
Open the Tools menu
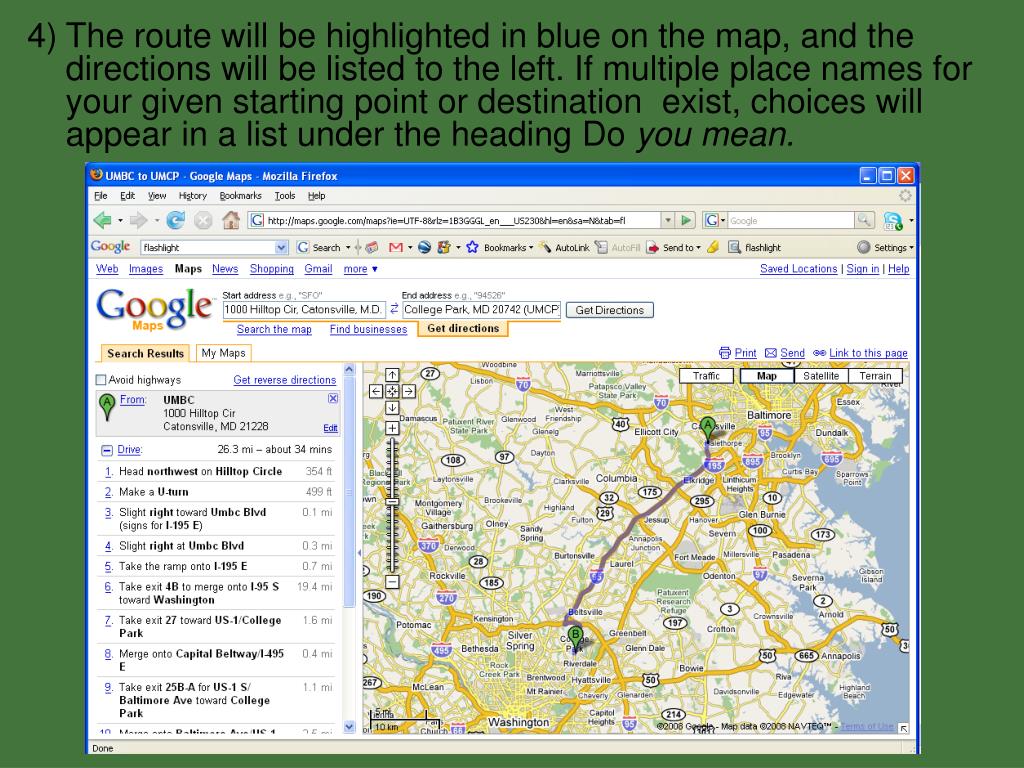click(x=285, y=195)
